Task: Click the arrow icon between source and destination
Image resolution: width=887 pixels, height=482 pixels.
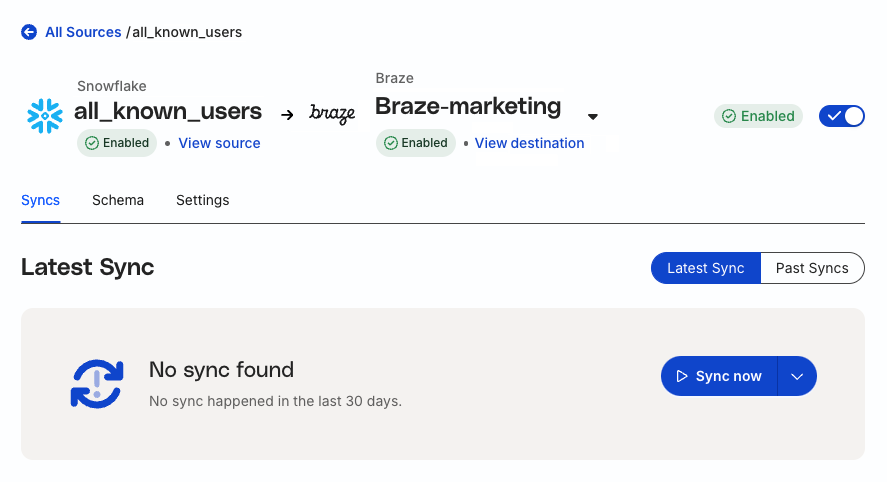Action: coord(287,115)
